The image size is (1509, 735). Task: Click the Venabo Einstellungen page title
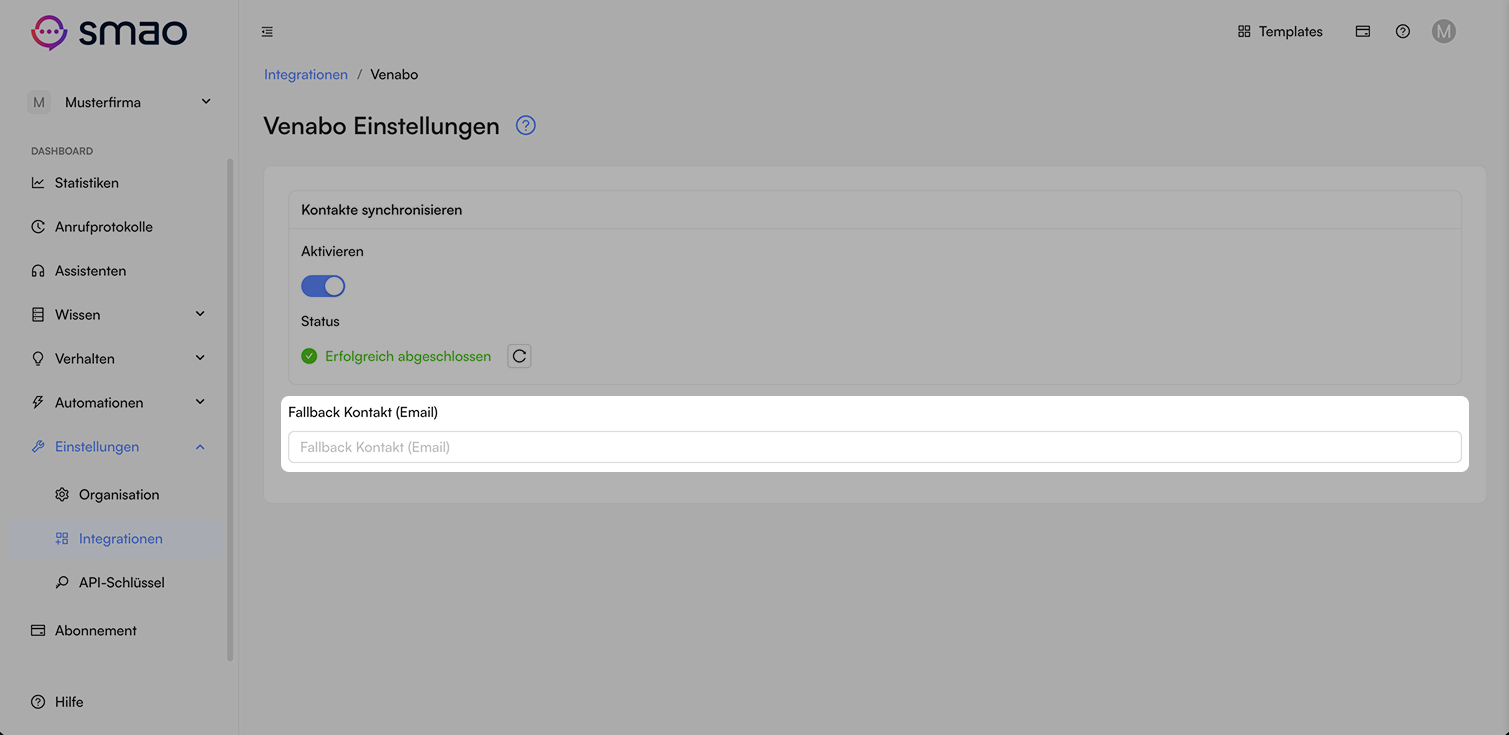(381, 126)
